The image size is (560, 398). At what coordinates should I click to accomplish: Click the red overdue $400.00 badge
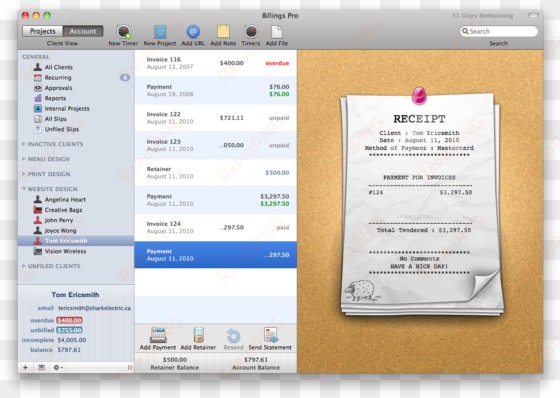pyautogui.click(x=70, y=320)
